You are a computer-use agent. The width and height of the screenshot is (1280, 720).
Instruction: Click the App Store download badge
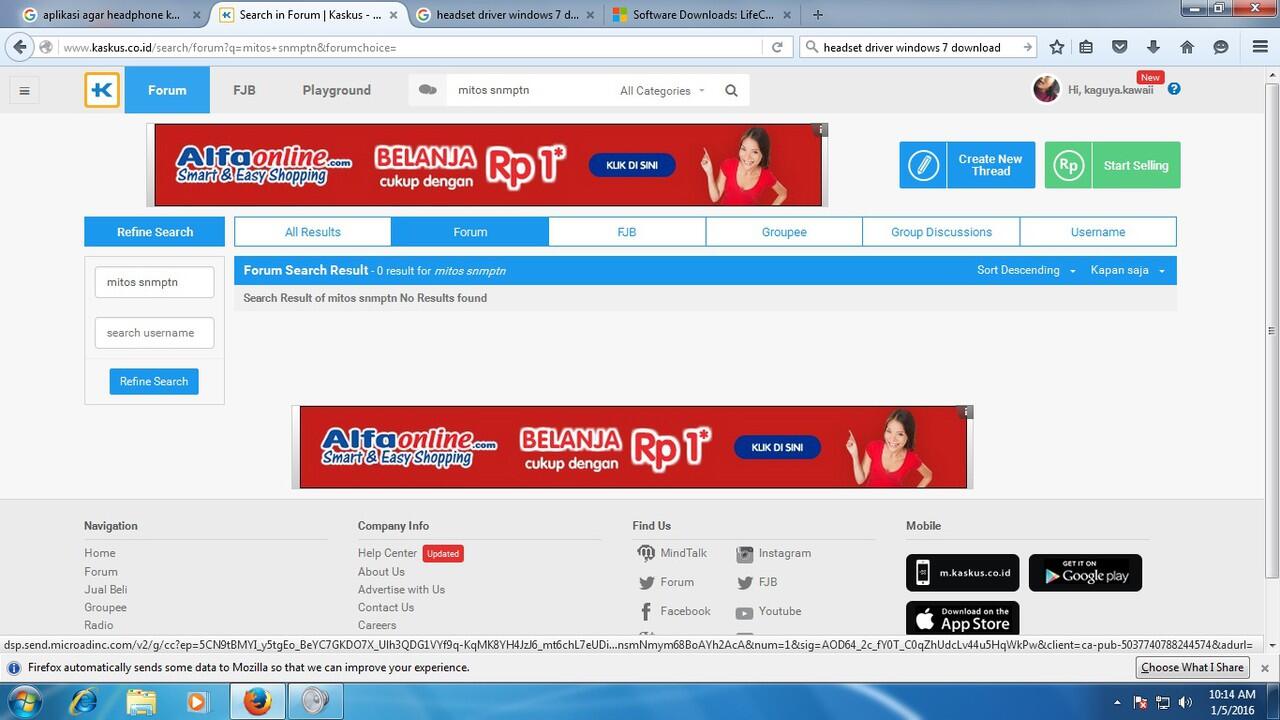(x=963, y=618)
